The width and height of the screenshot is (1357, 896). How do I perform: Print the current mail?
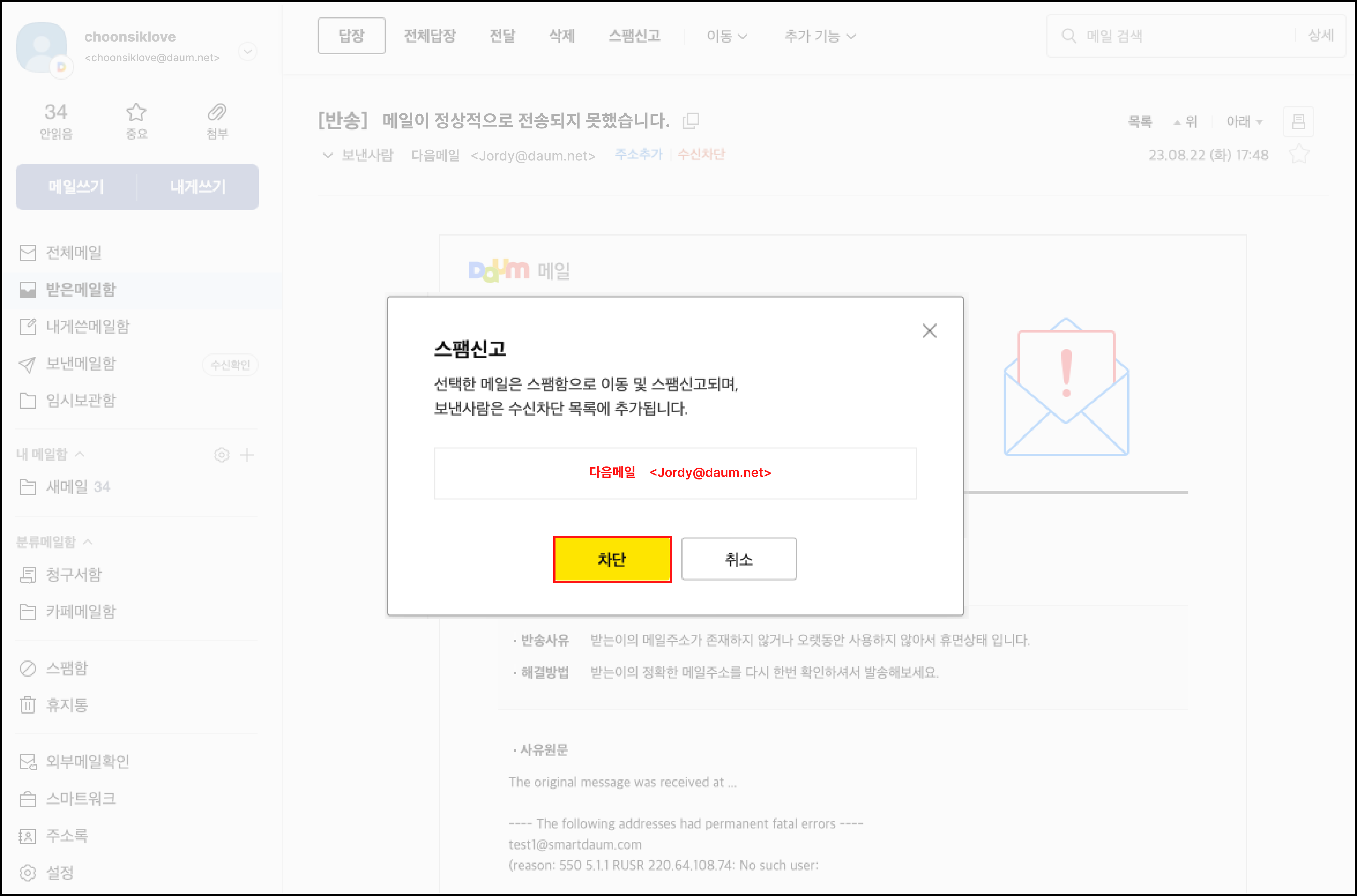pos(1299,121)
